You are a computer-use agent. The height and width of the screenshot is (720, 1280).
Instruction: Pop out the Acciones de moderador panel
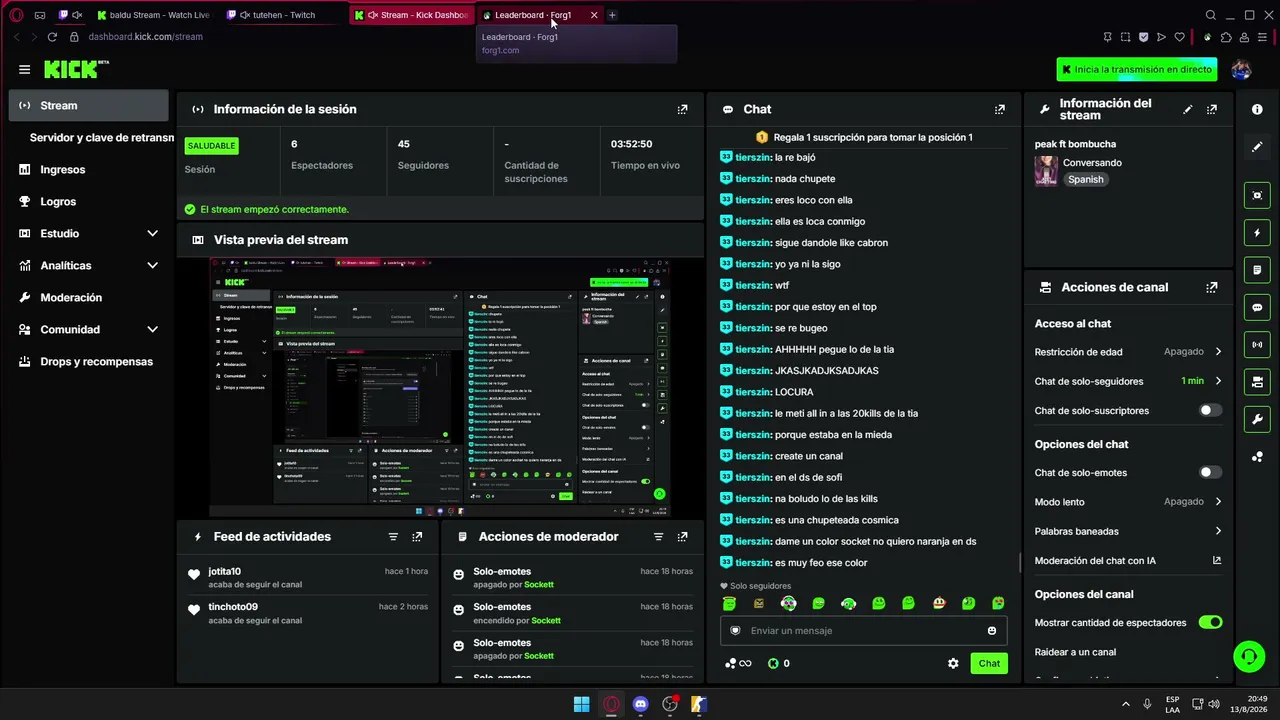click(682, 537)
